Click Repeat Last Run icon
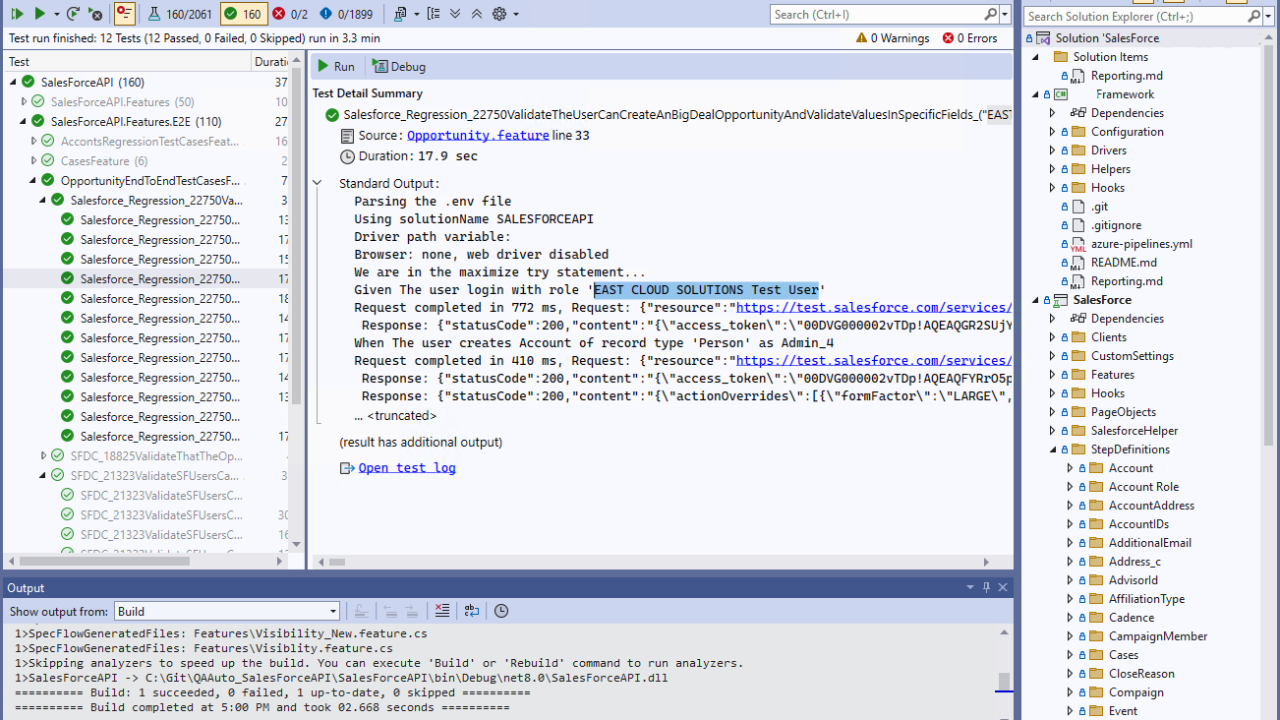 (x=73, y=14)
